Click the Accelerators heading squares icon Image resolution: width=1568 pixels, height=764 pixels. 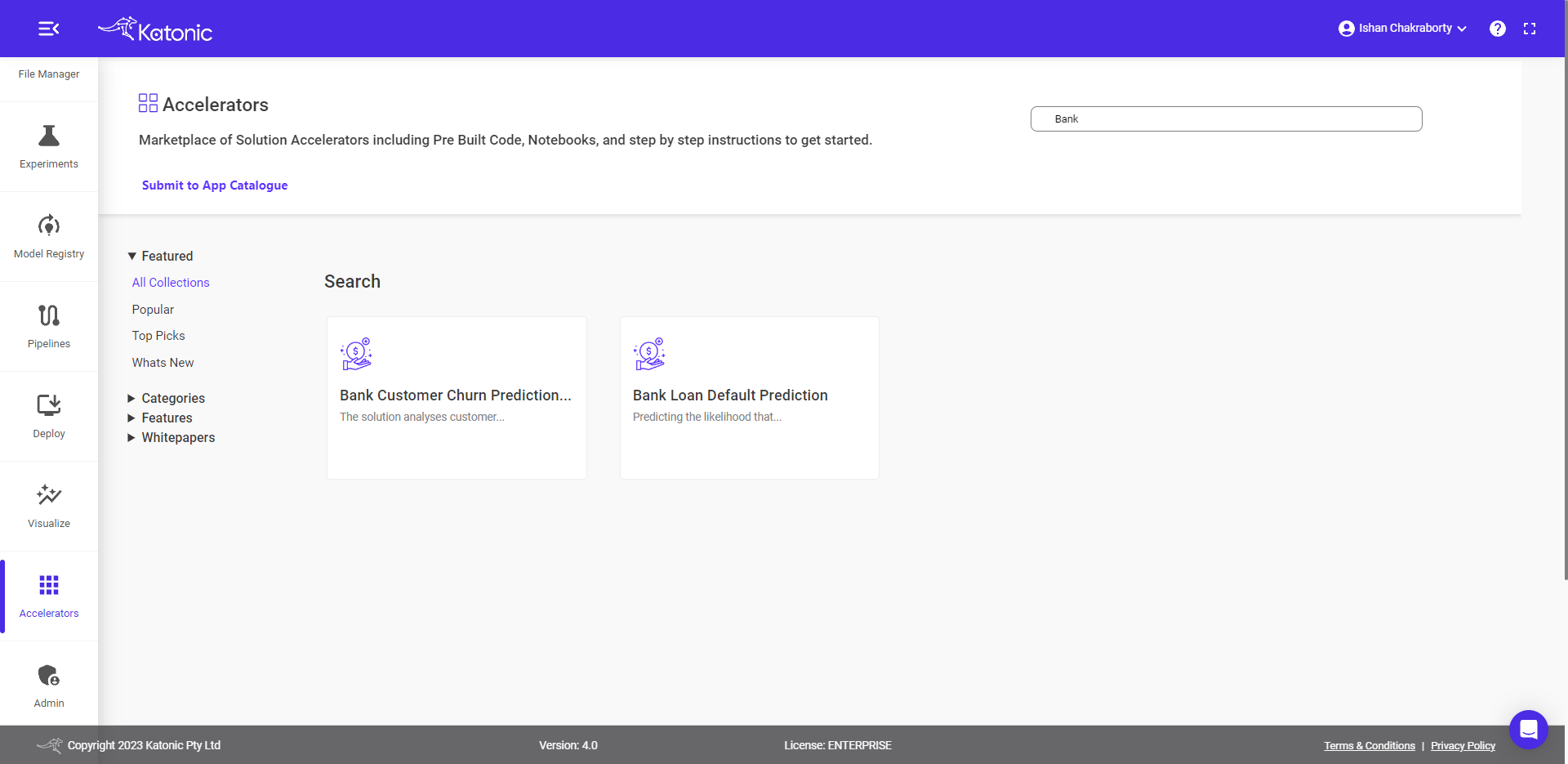(x=148, y=103)
